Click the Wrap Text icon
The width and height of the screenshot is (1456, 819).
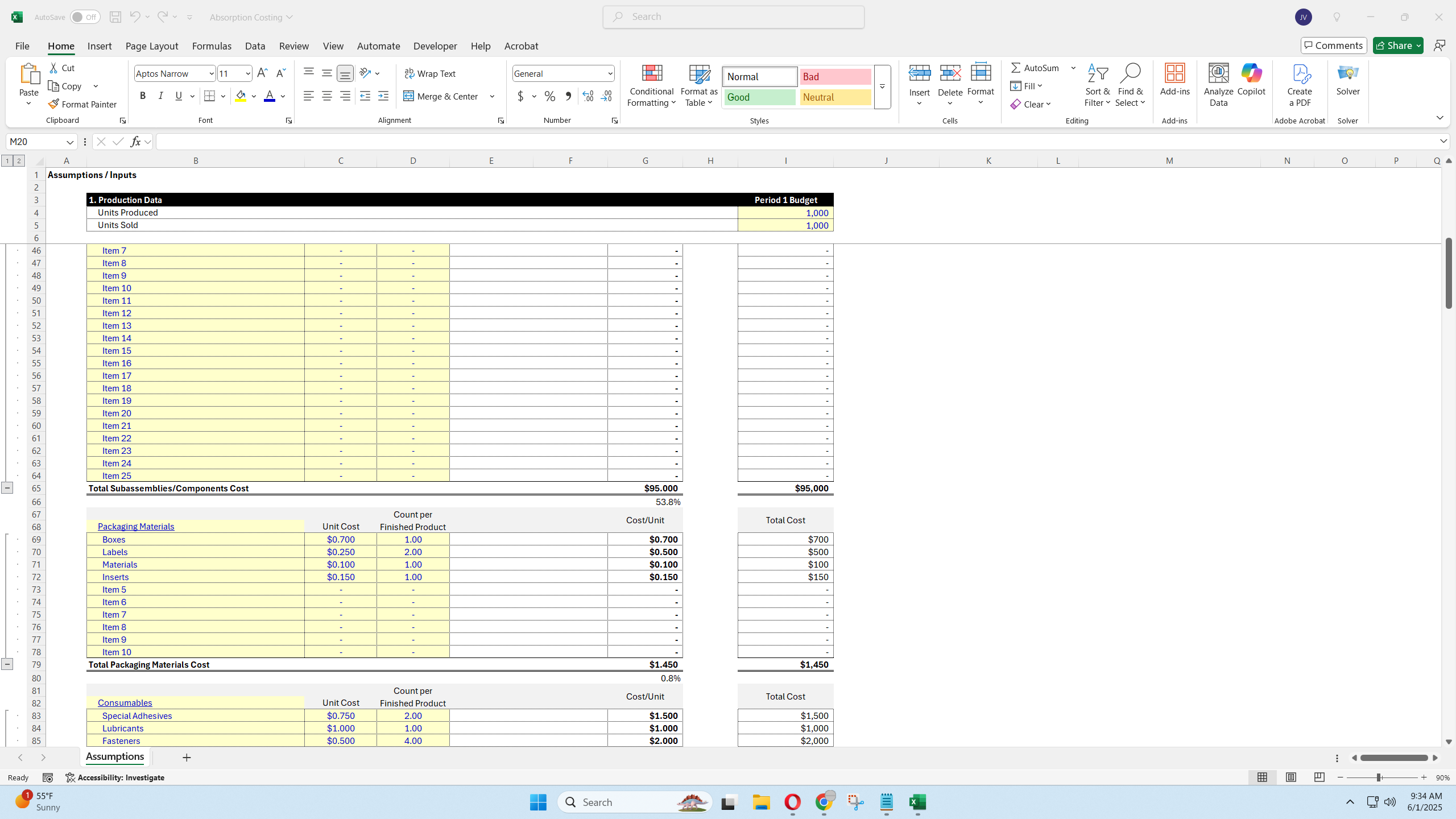[409, 73]
